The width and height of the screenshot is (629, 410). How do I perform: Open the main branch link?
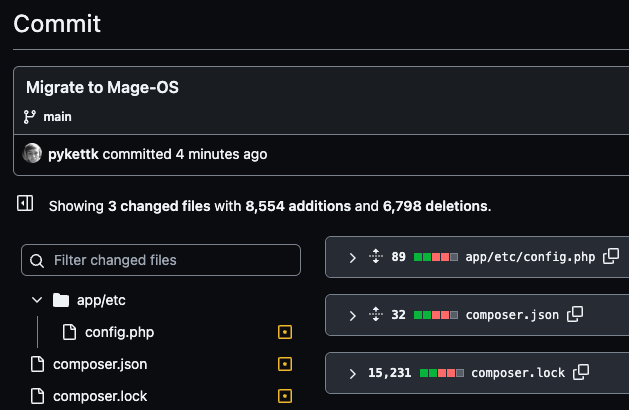tap(57, 117)
